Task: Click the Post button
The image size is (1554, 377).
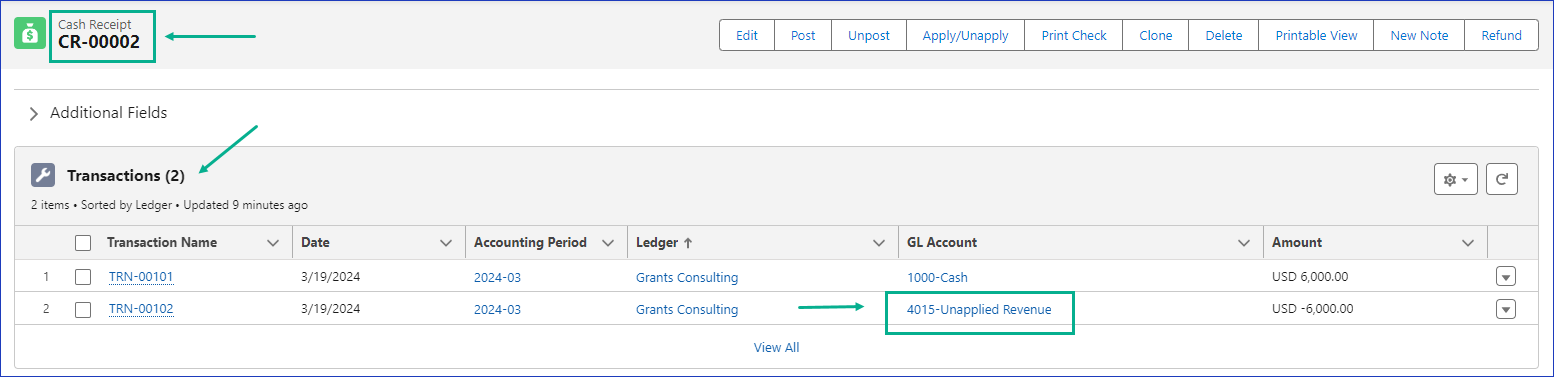Action: [803, 35]
